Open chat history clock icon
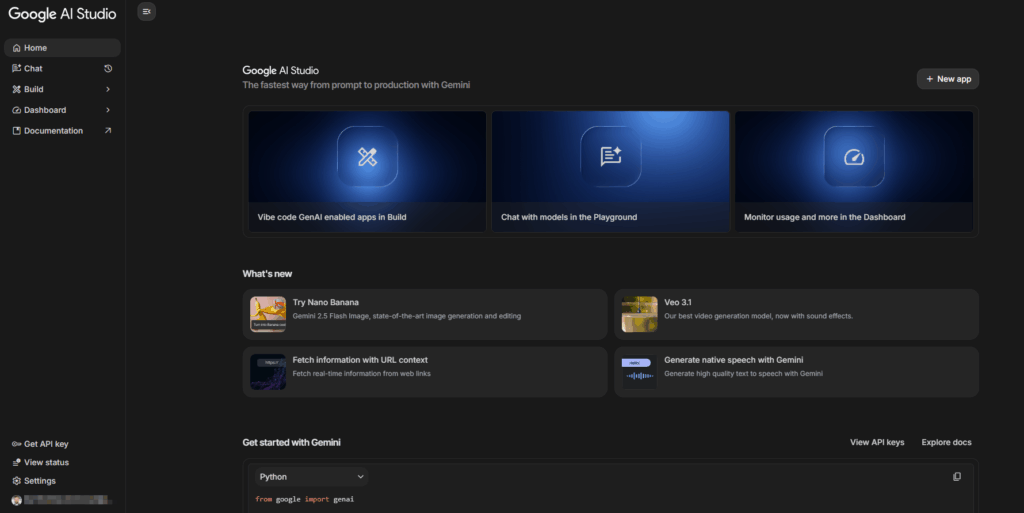 coord(108,69)
